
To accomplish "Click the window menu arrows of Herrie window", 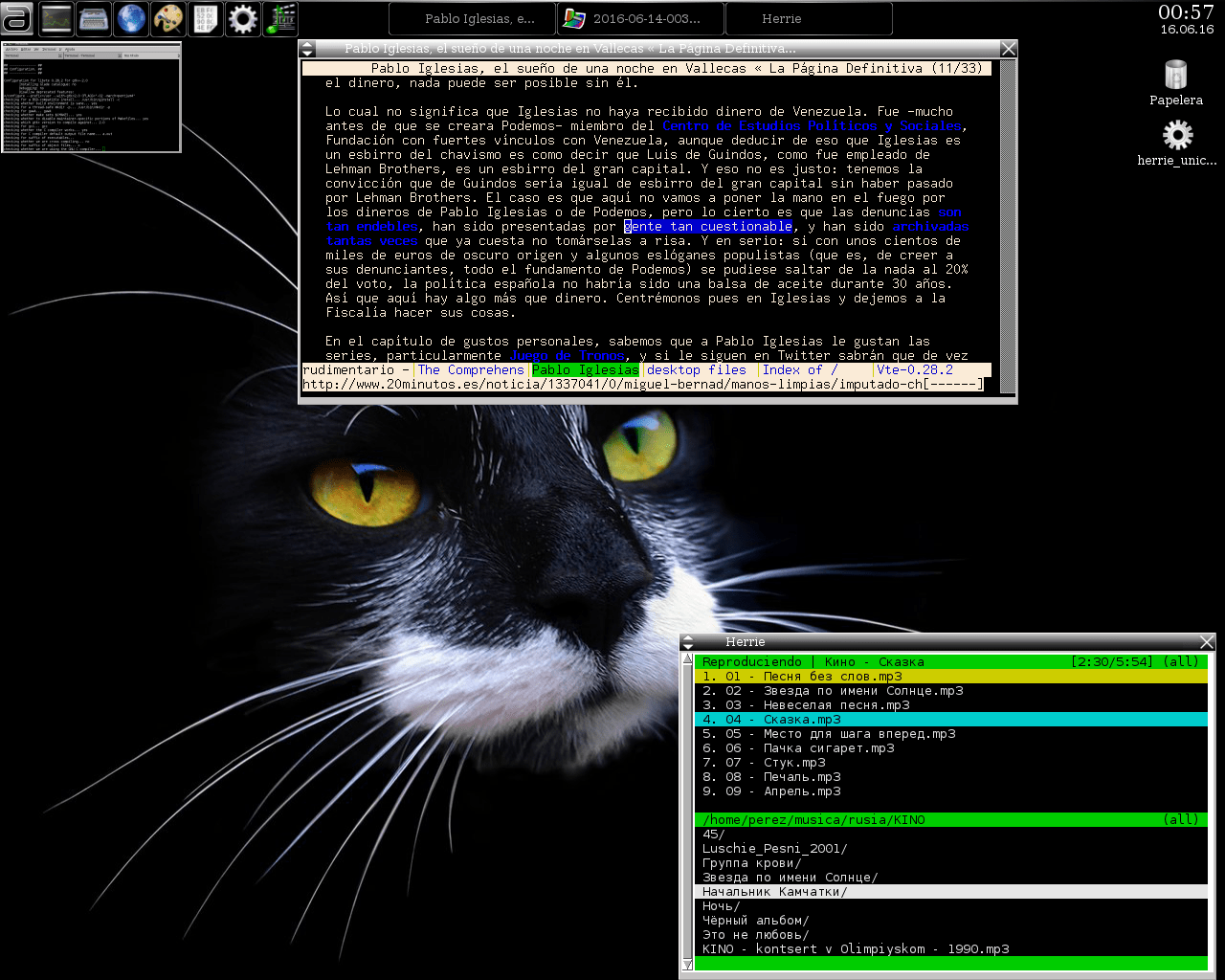I will point(688,642).
